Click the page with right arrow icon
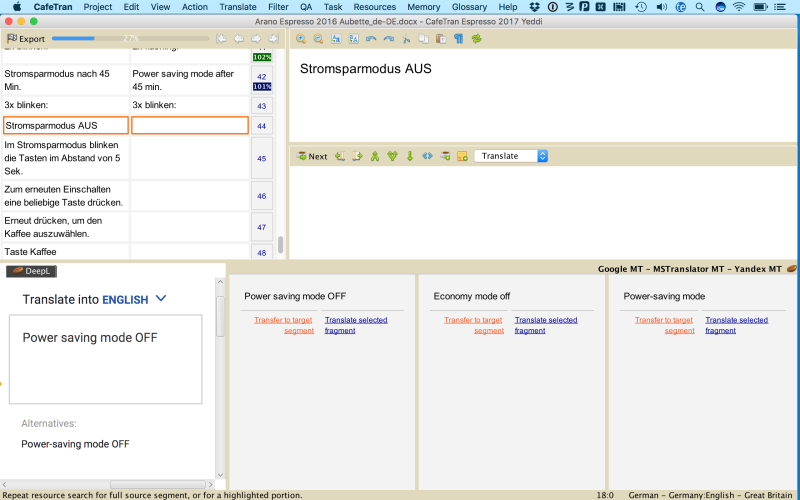800x500 pixels. 357,156
